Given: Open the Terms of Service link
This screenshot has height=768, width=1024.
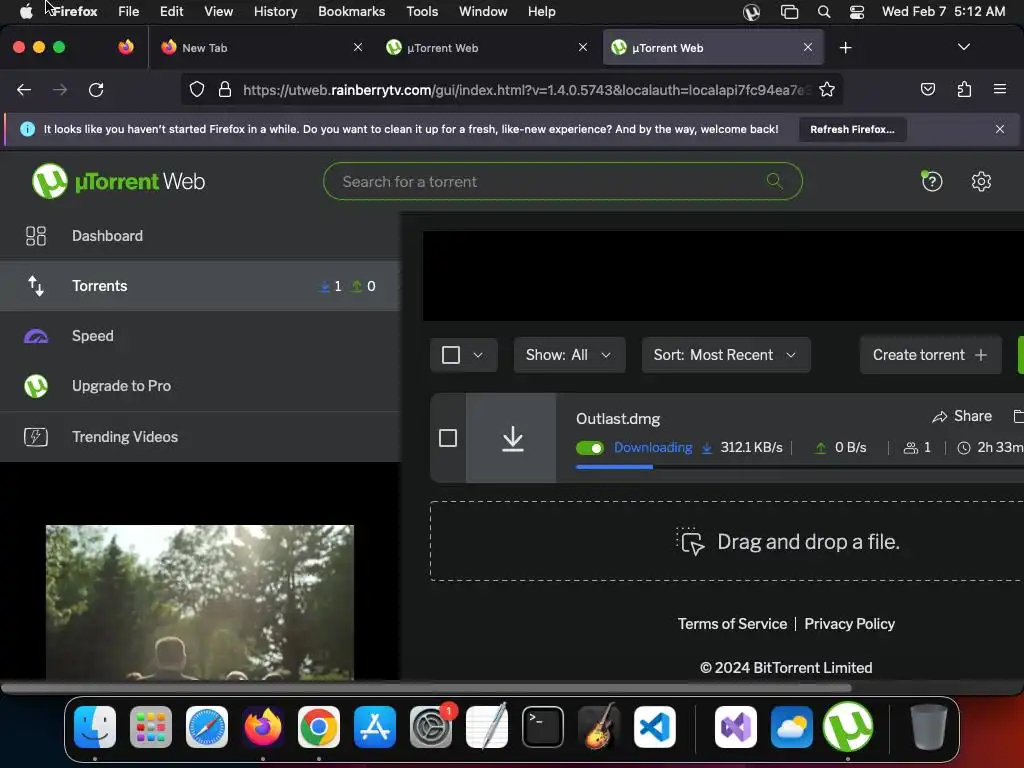Looking at the screenshot, I should (731, 624).
